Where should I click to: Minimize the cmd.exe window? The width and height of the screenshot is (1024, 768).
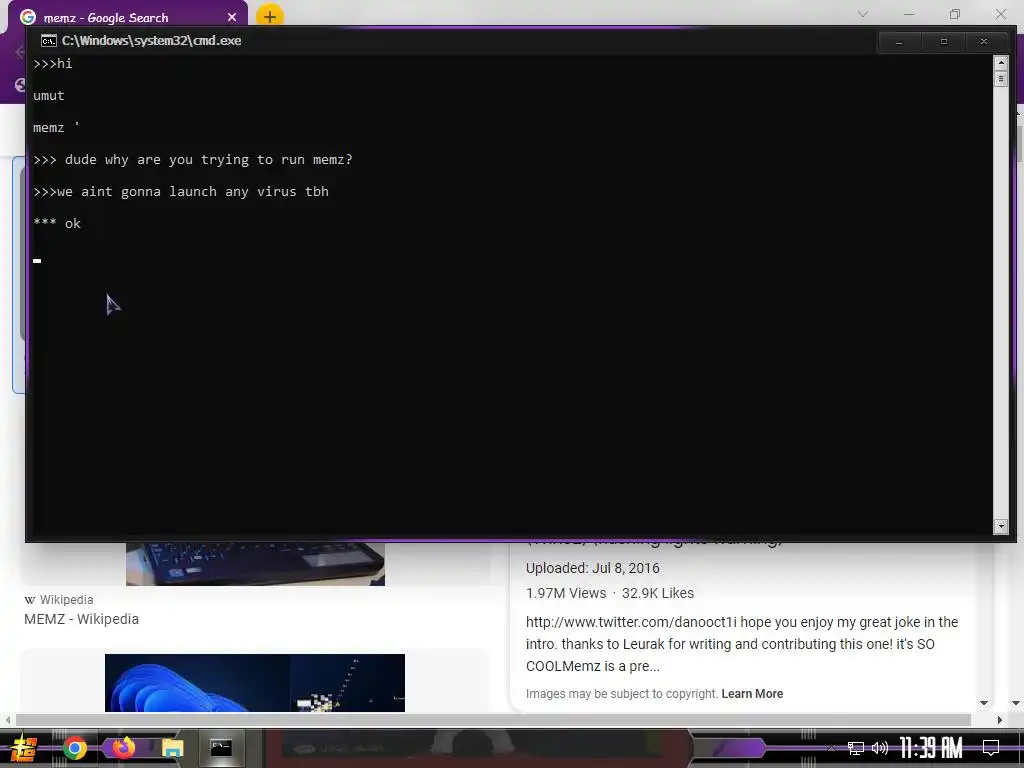tap(899, 42)
